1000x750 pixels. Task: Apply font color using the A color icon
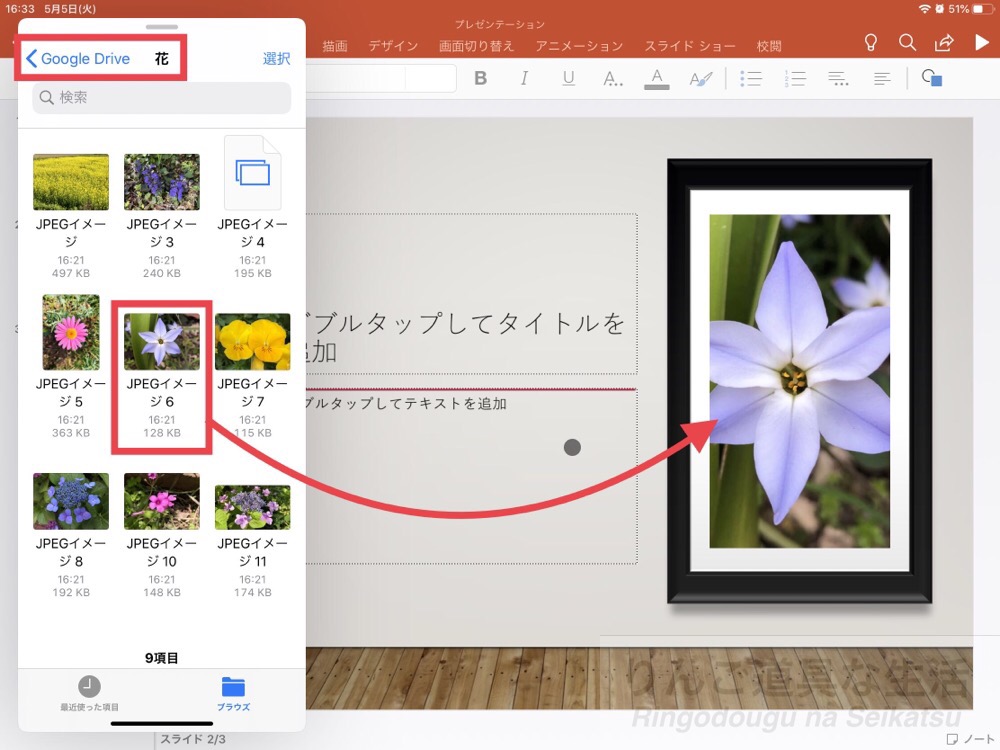(657, 78)
